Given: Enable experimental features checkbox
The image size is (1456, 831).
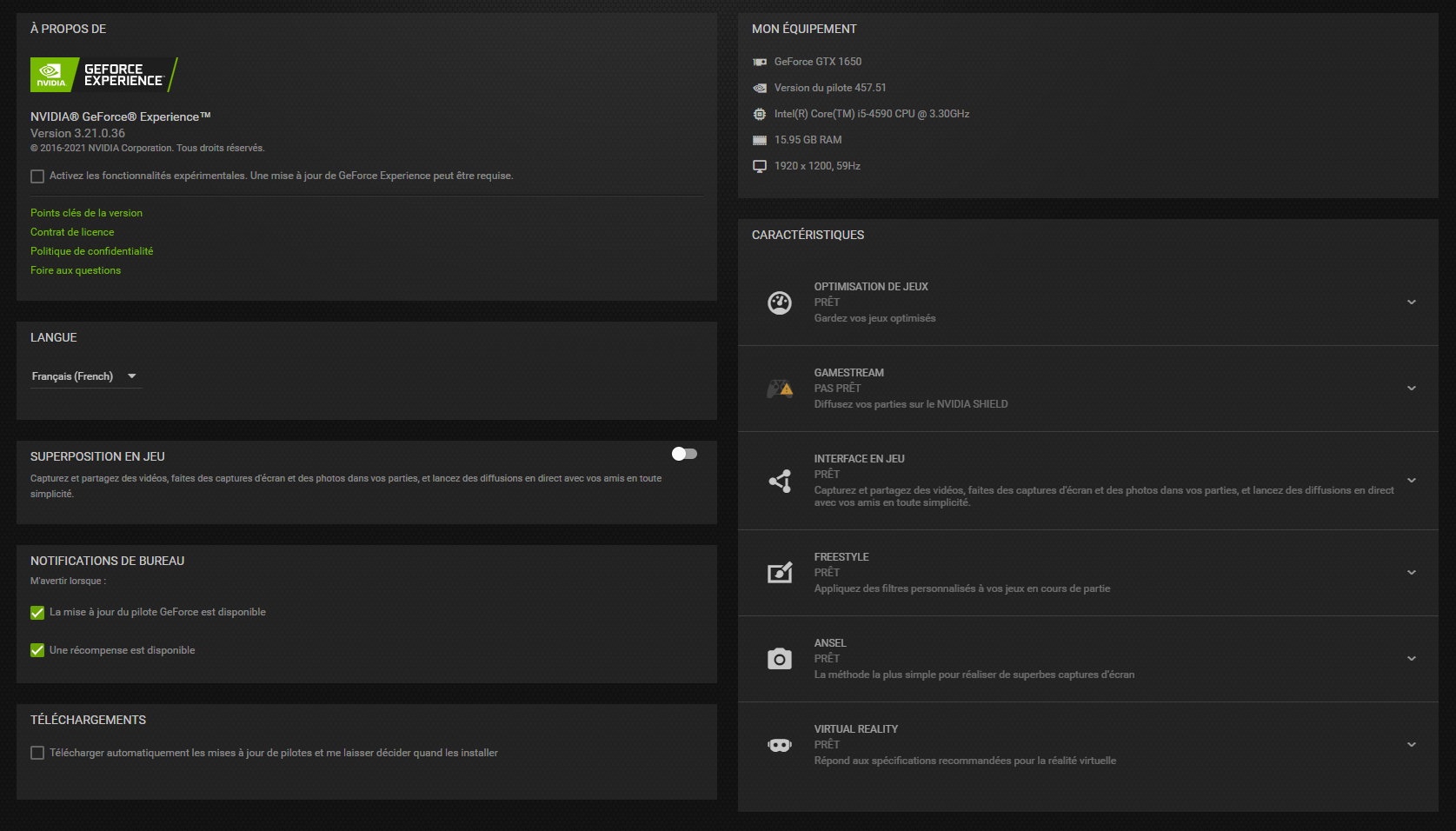Looking at the screenshot, I should [x=37, y=176].
